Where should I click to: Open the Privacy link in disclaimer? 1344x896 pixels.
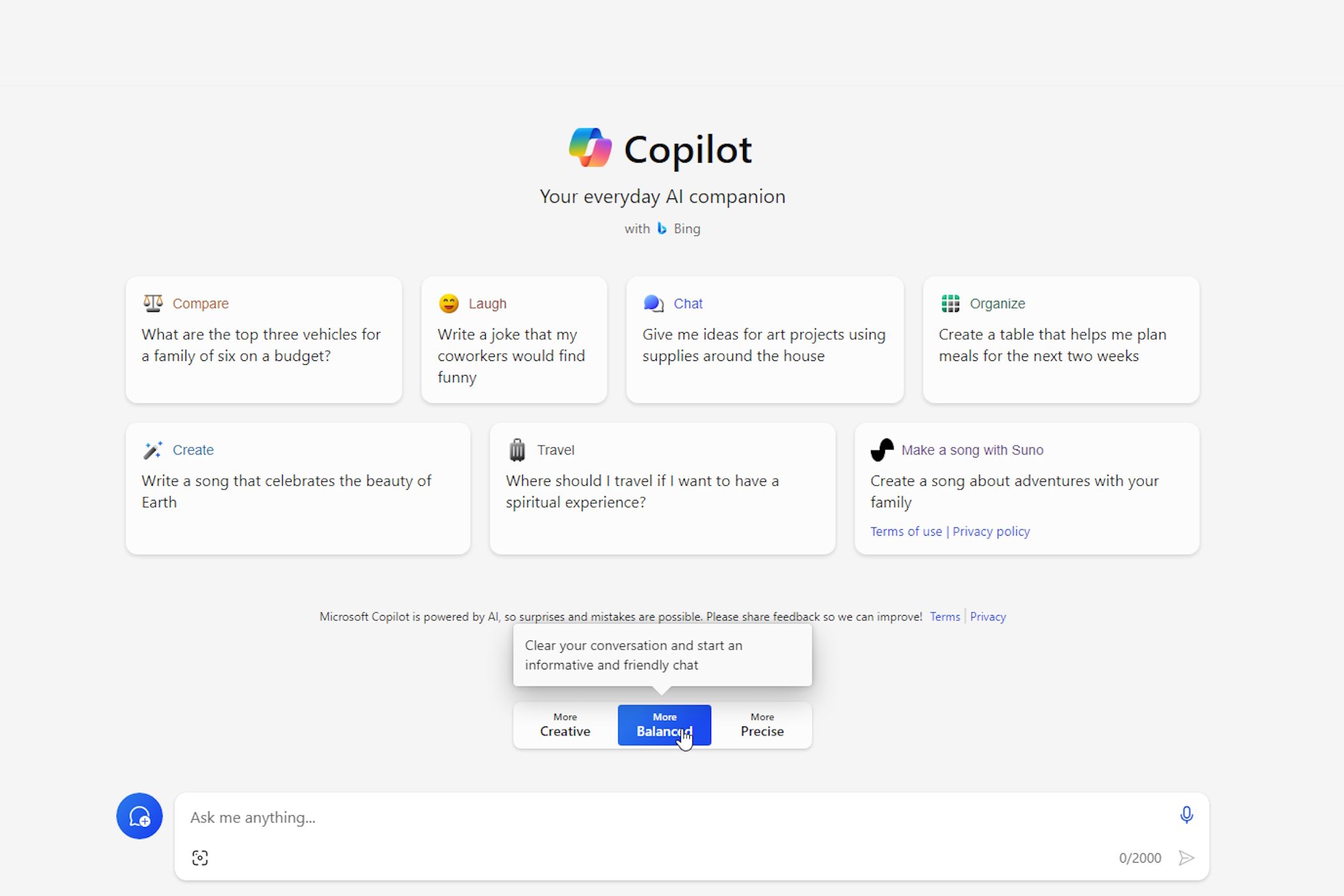(988, 617)
